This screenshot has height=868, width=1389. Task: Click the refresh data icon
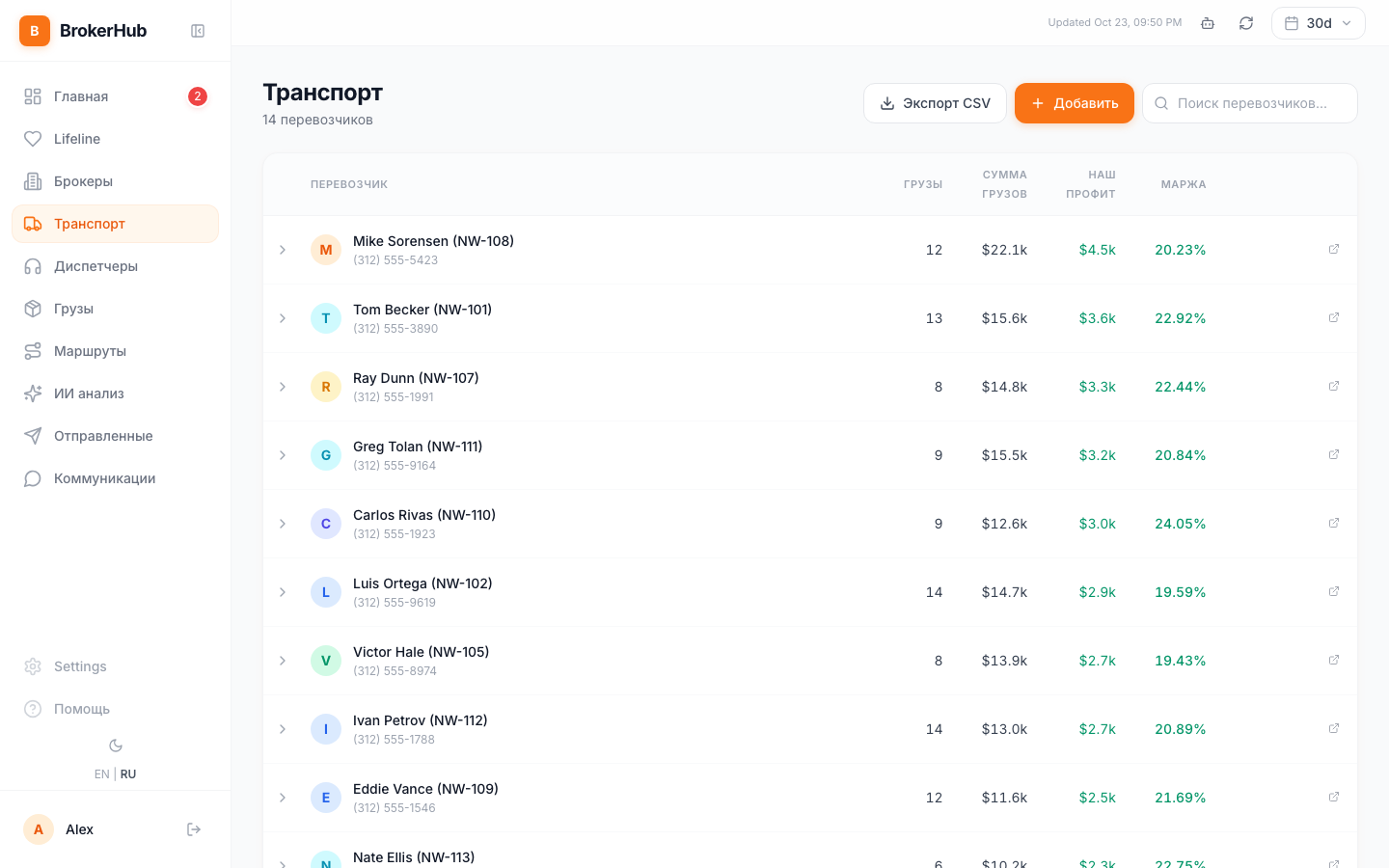pos(1246,23)
